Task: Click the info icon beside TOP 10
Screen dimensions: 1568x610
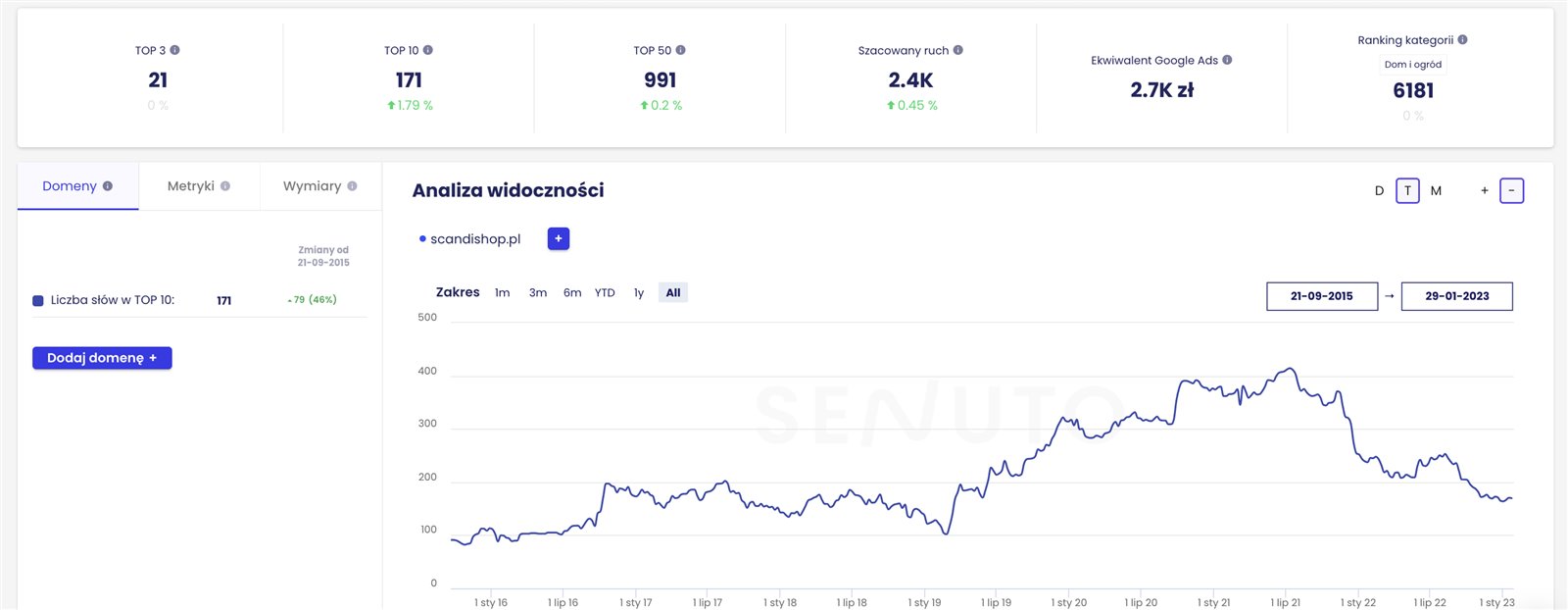Action: tap(428, 50)
